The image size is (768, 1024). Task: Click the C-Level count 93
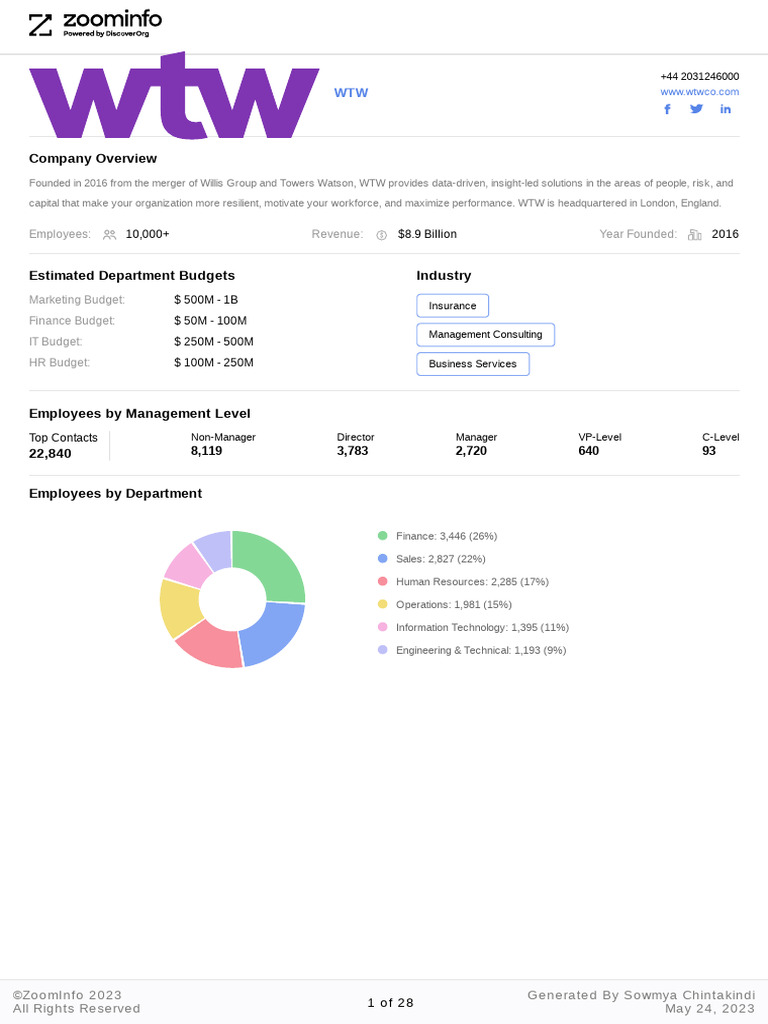709,451
